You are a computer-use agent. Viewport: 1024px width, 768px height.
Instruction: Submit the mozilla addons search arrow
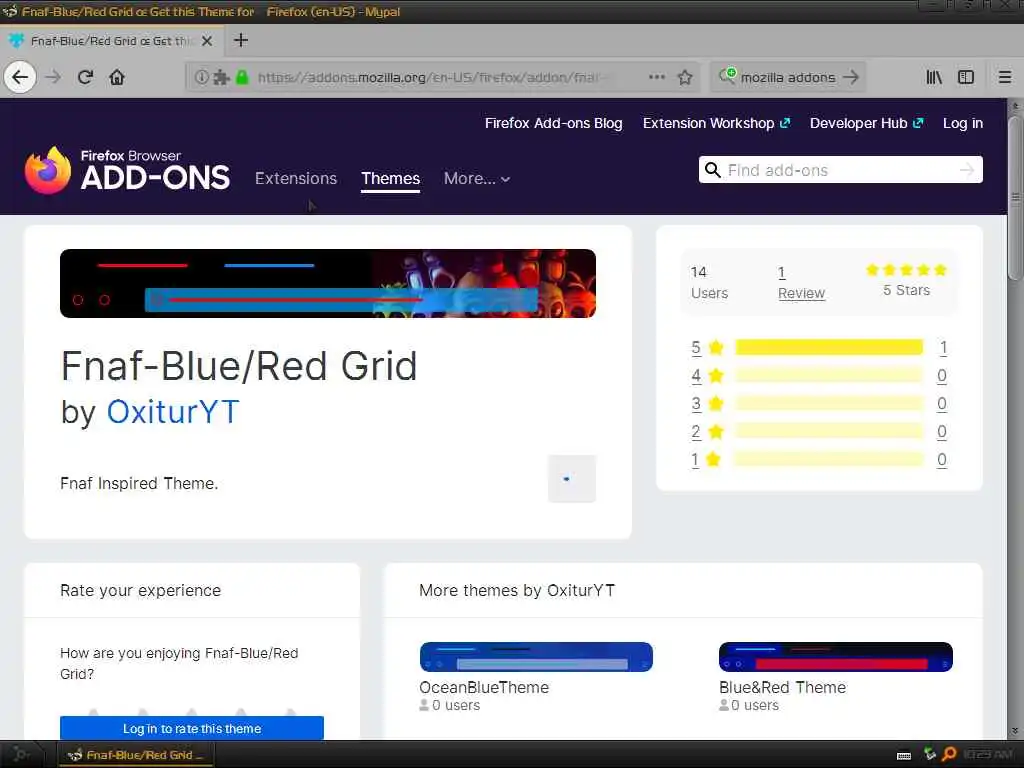850,77
